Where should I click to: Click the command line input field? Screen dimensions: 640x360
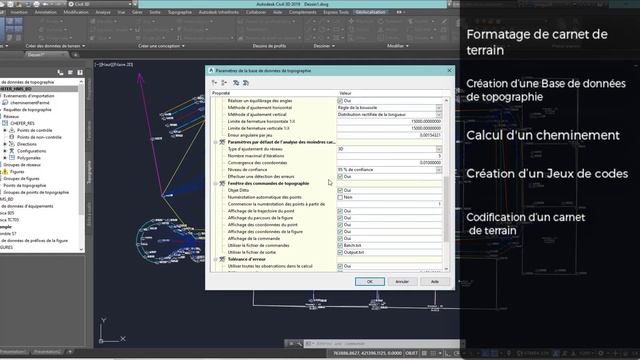click(x=384, y=344)
